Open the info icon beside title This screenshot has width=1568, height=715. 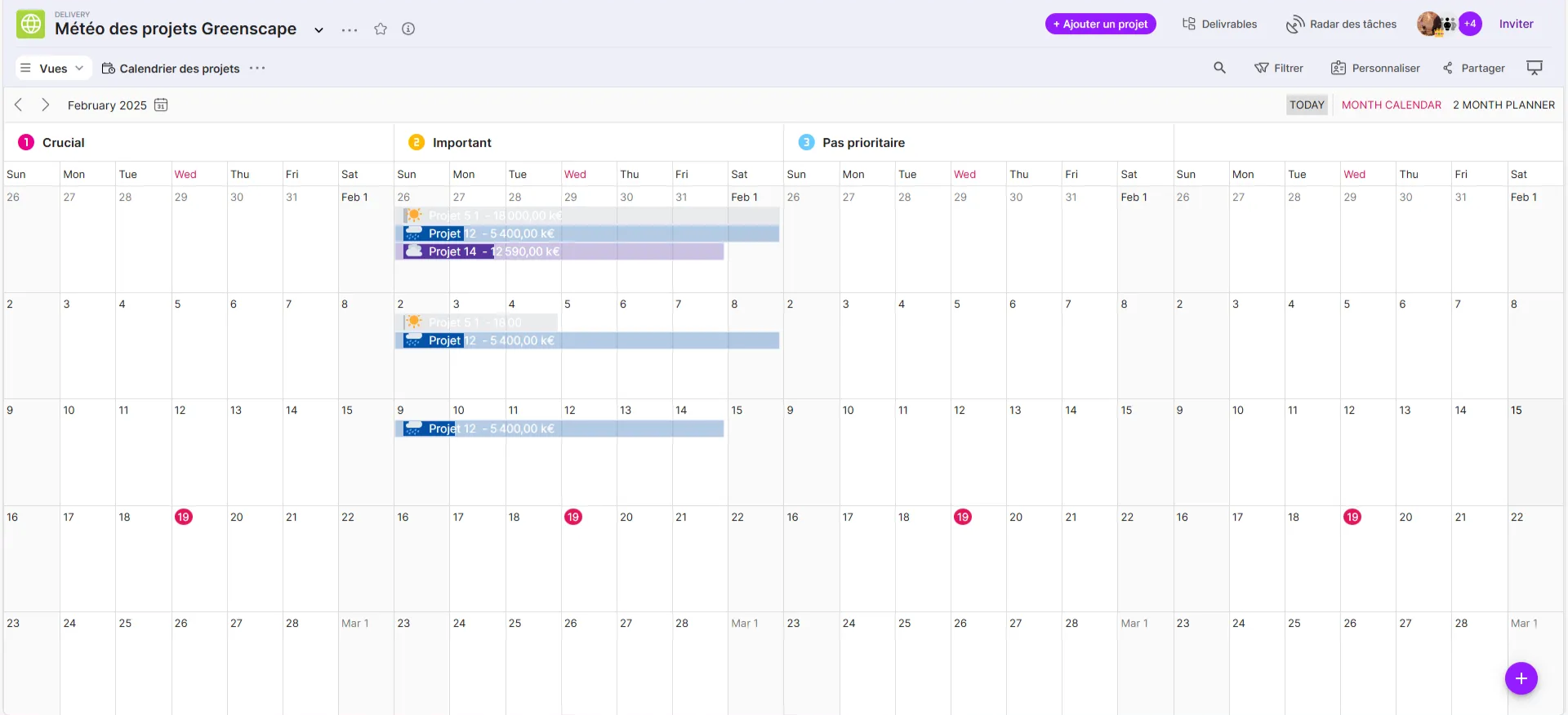tap(408, 29)
